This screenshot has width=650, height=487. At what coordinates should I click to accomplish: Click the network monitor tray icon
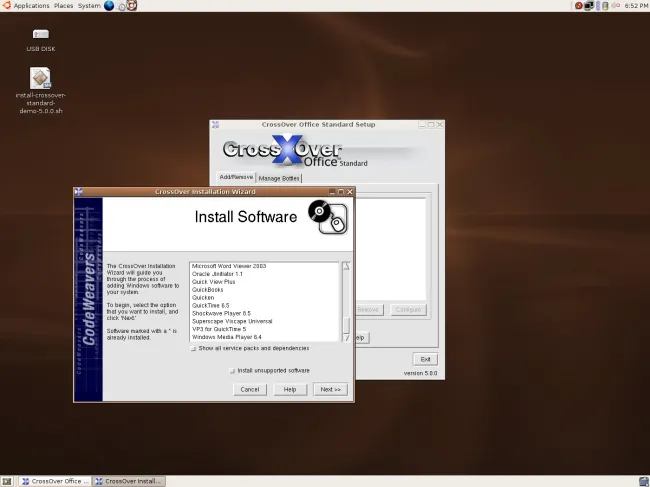point(590,6)
